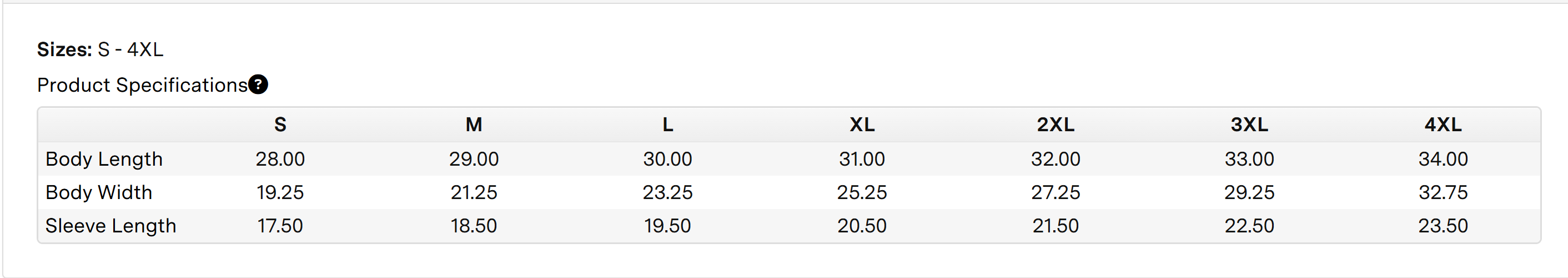Click the Sleeve Length row label

click(x=111, y=226)
